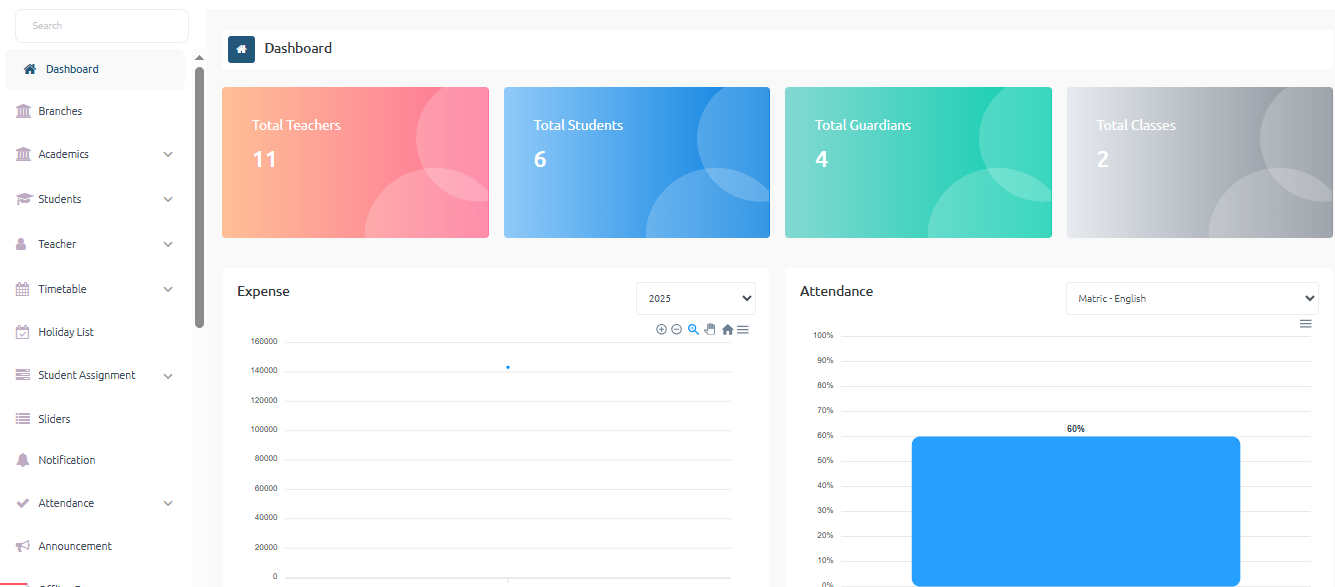The width and height of the screenshot is (1335, 587).
Task: Click the blue 60% attendance bar
Action: point(1075,510)
